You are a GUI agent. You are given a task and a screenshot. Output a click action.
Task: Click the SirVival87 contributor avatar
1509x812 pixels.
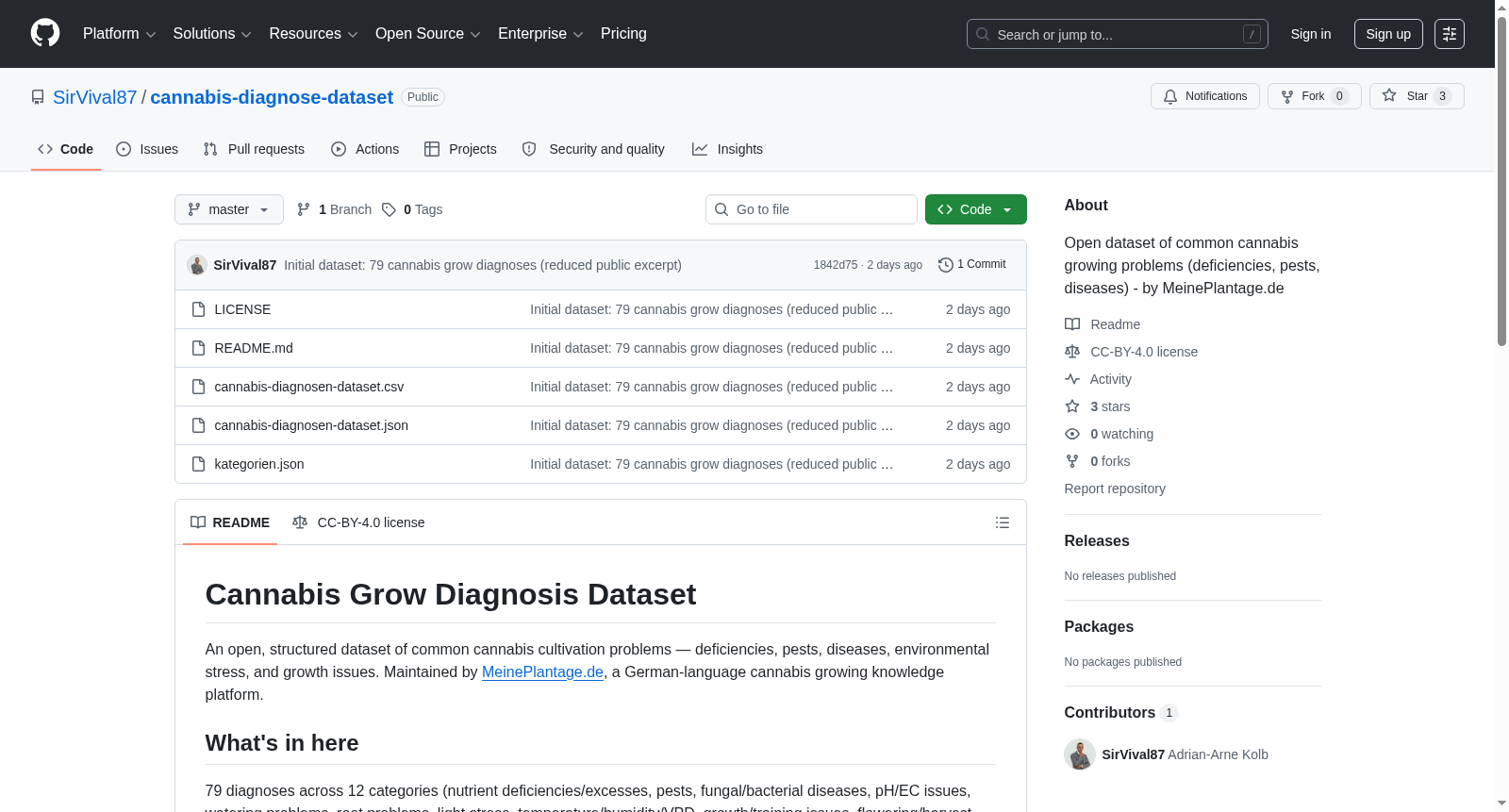pyautogui.click(x=1080, y=754)
